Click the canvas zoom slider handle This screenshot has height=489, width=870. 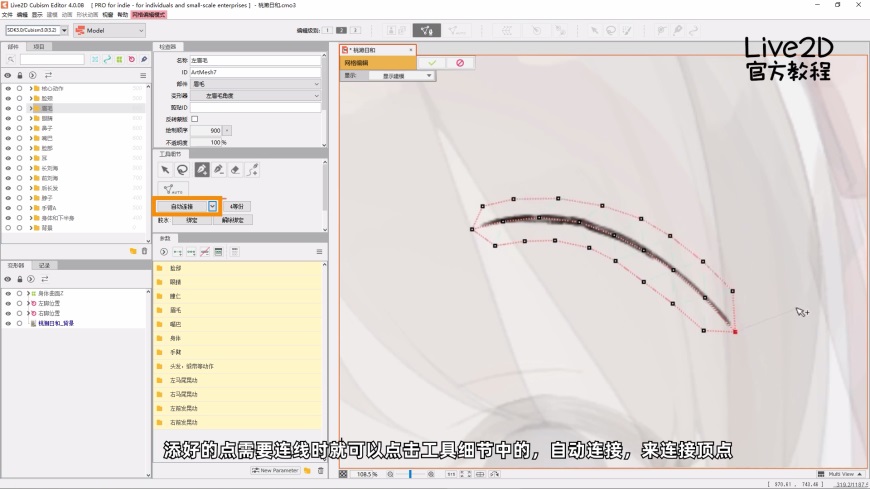[410, 474]
